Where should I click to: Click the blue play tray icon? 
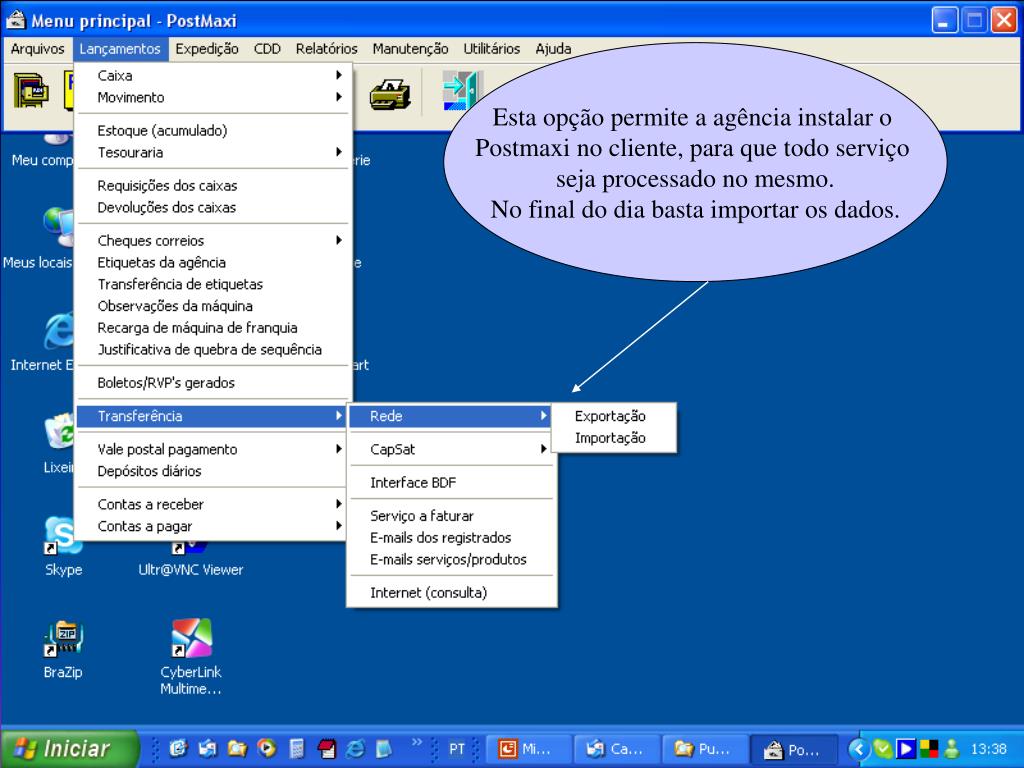tap(906, 749)
